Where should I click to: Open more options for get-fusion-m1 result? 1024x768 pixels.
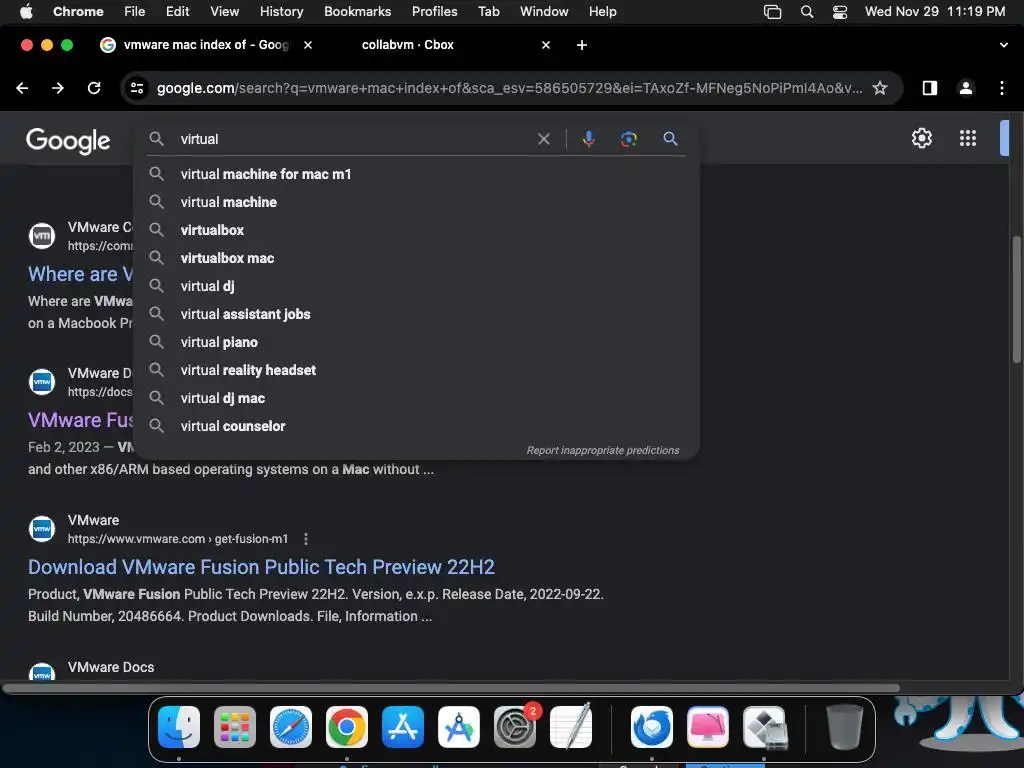(x=306, y=539)
